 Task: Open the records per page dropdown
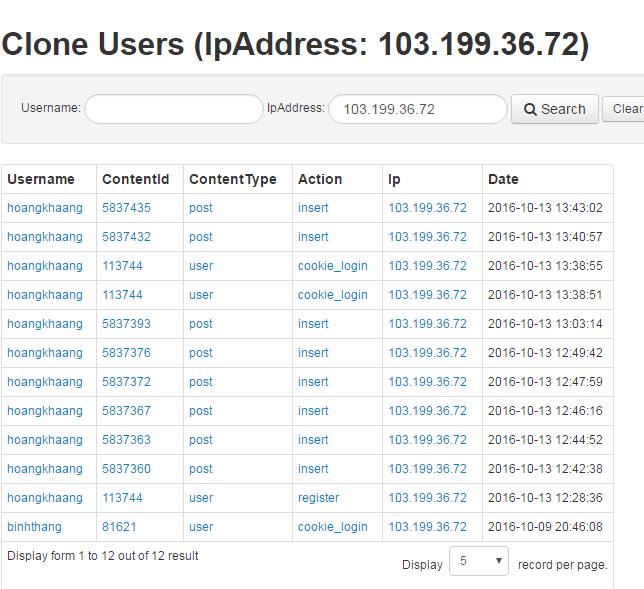pyautogui.click(x=478, y=562)
